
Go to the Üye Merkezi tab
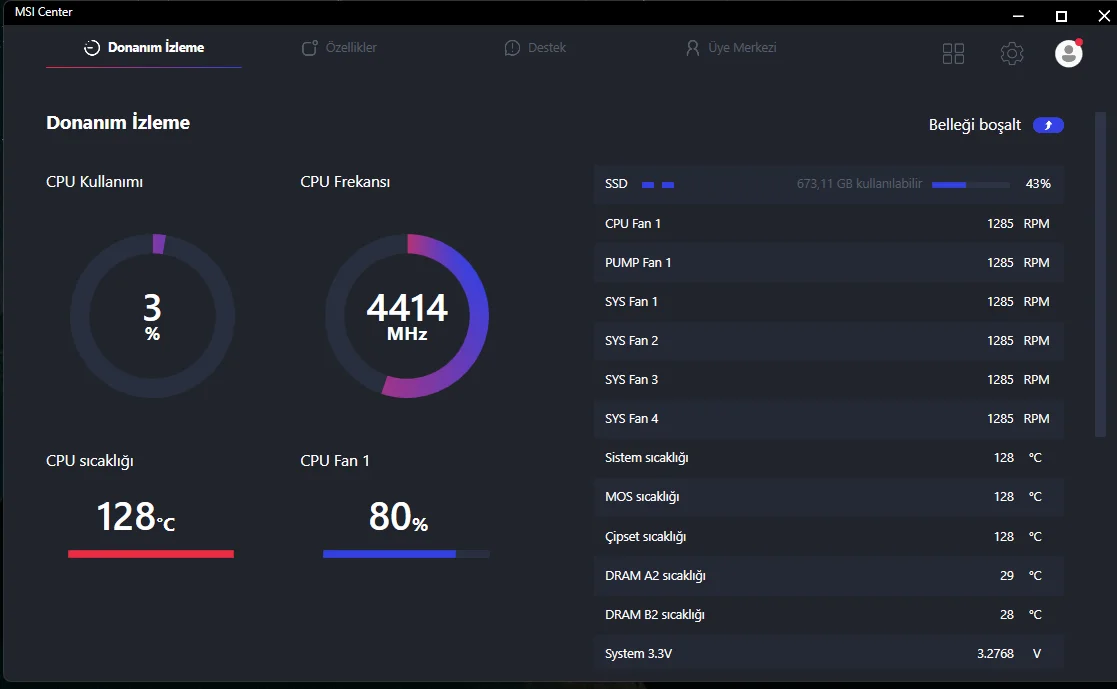tap(731, 48)
